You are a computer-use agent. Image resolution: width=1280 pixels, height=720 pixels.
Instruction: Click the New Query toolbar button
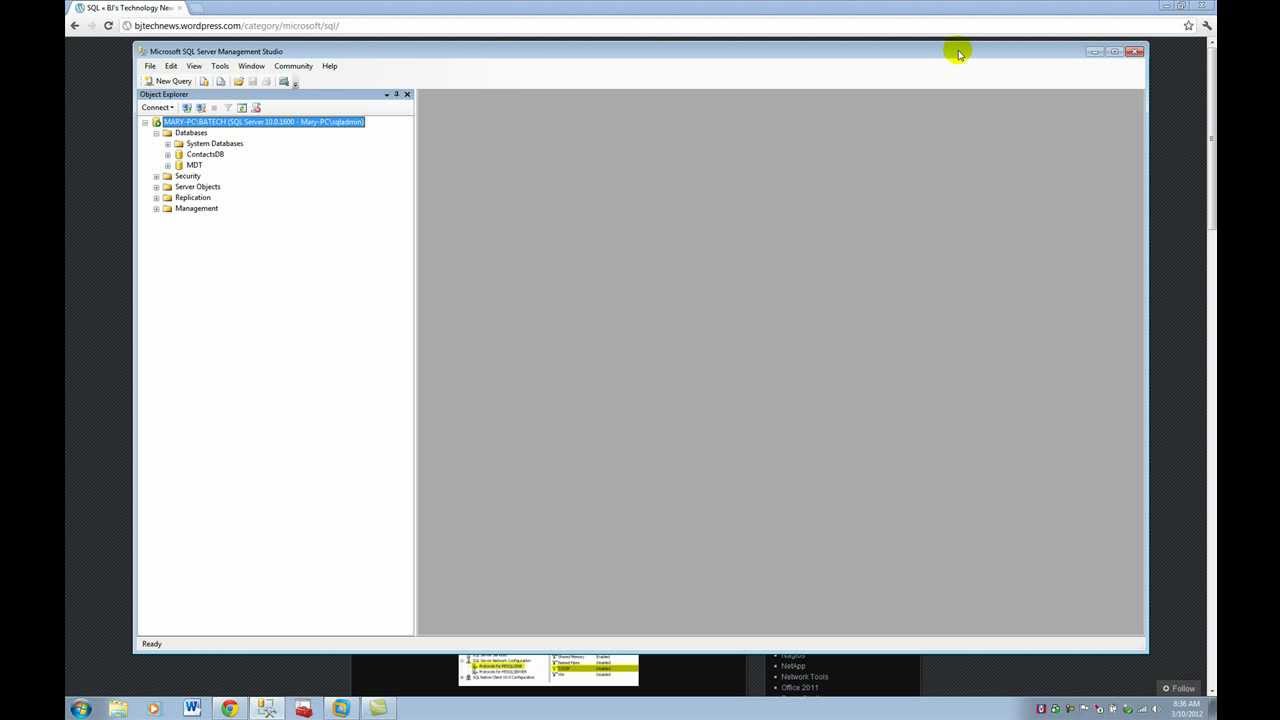coord(167,81)
